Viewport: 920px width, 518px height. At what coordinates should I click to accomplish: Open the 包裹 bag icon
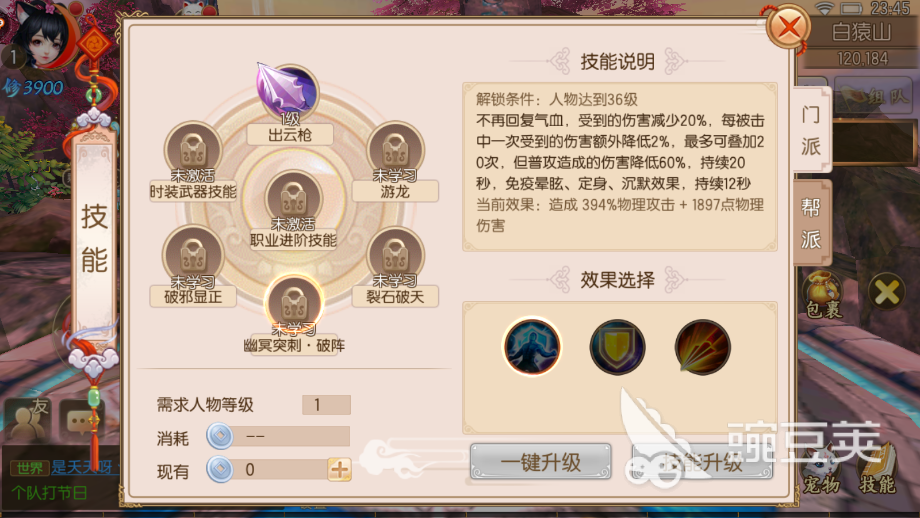[x=823, y=294]
